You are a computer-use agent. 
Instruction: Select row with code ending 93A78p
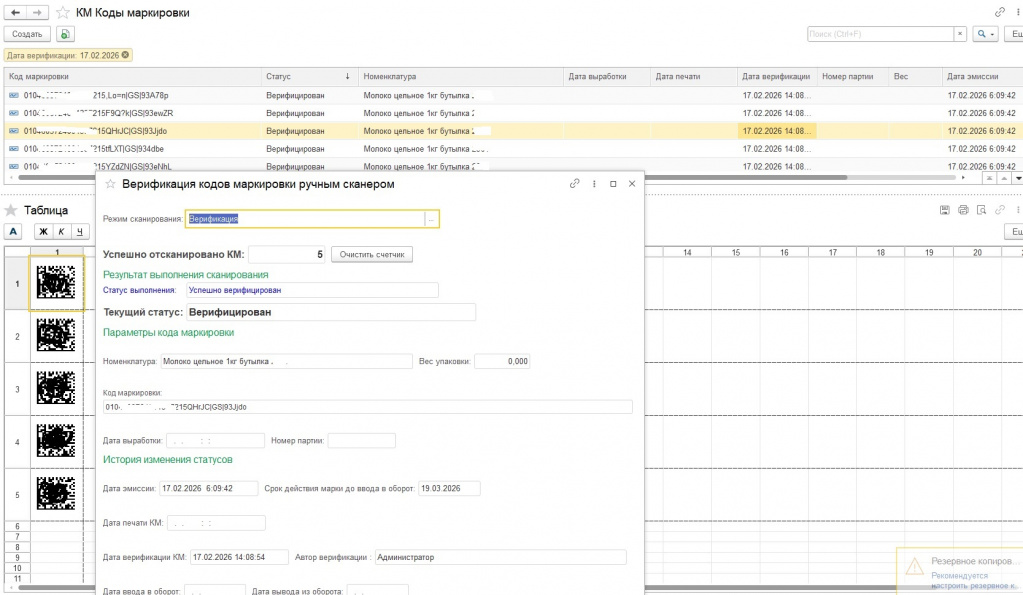click(x=513, y=95)
